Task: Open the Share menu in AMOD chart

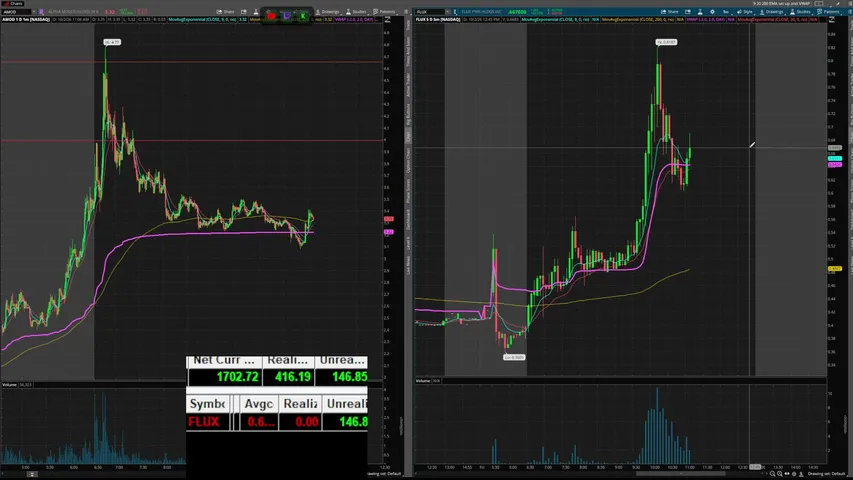Action: click(x=225, y=11)
